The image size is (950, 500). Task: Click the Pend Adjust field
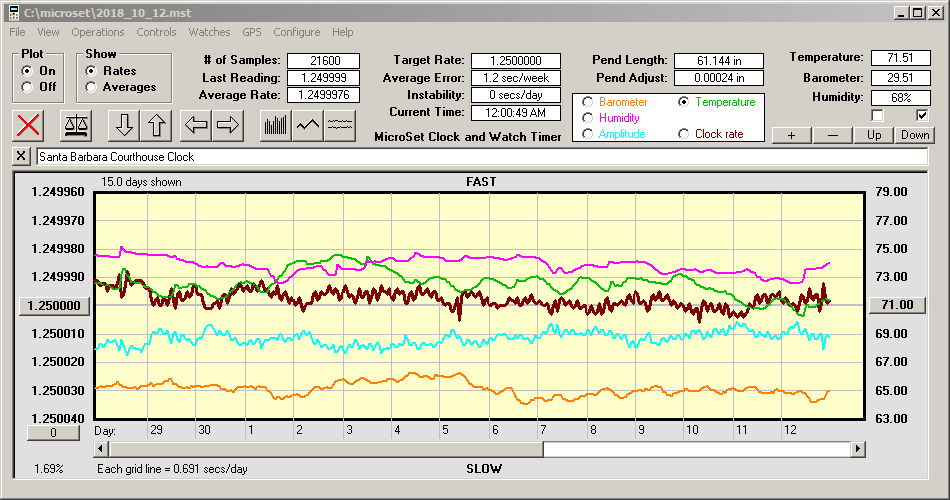click(719, 78)
